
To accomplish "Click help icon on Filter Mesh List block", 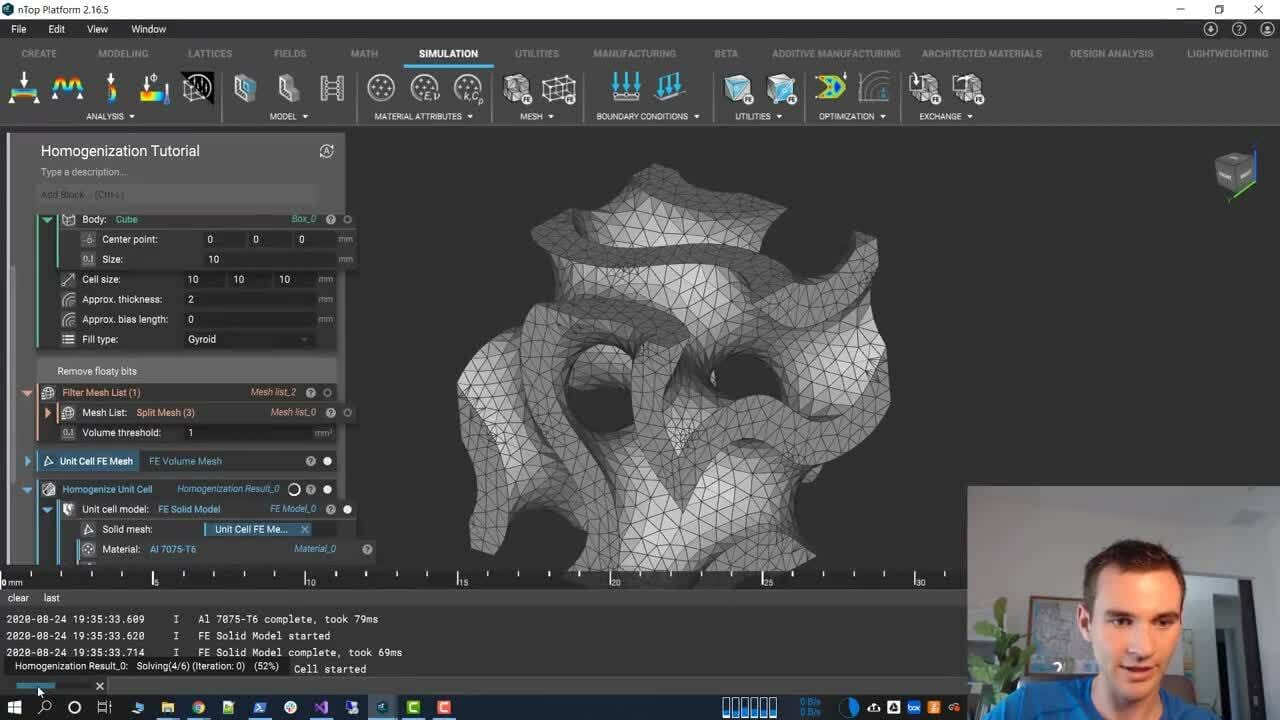I will (x=311, y=393).
